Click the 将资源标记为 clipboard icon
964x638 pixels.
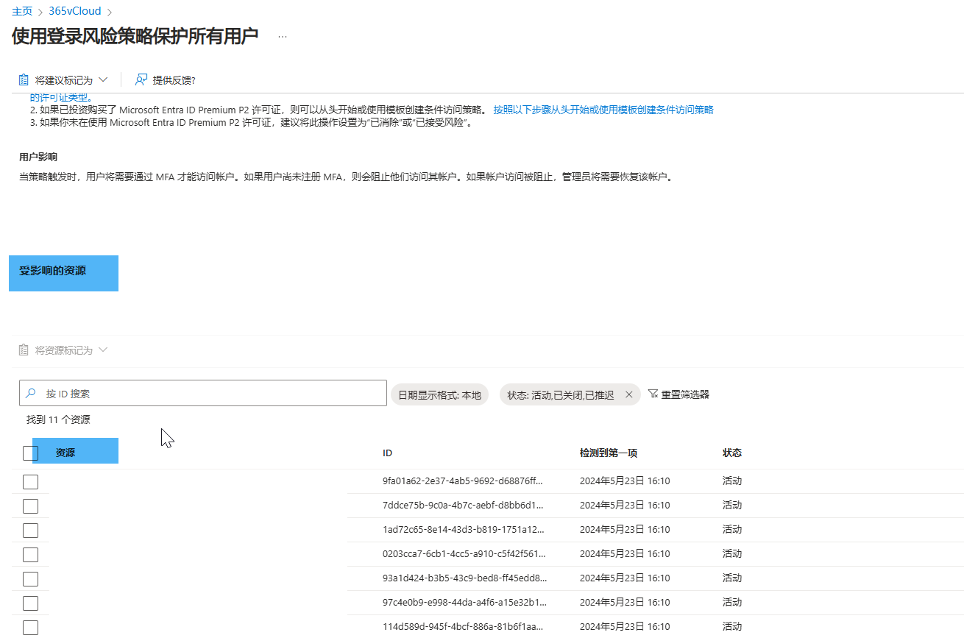tap(23, 350)
